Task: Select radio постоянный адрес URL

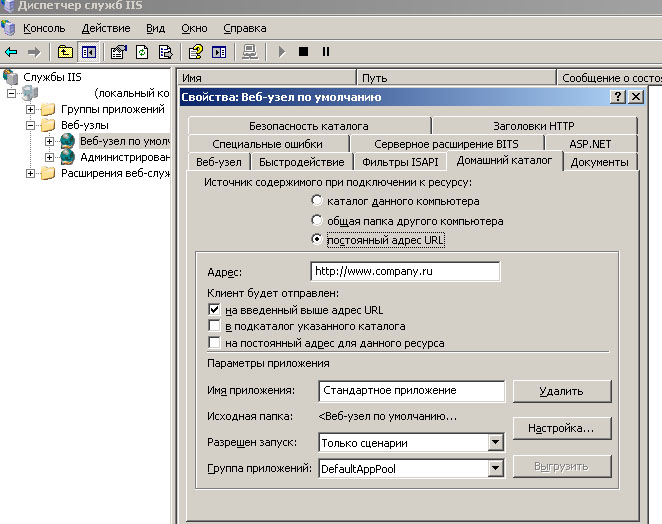Action: [317, 239]
